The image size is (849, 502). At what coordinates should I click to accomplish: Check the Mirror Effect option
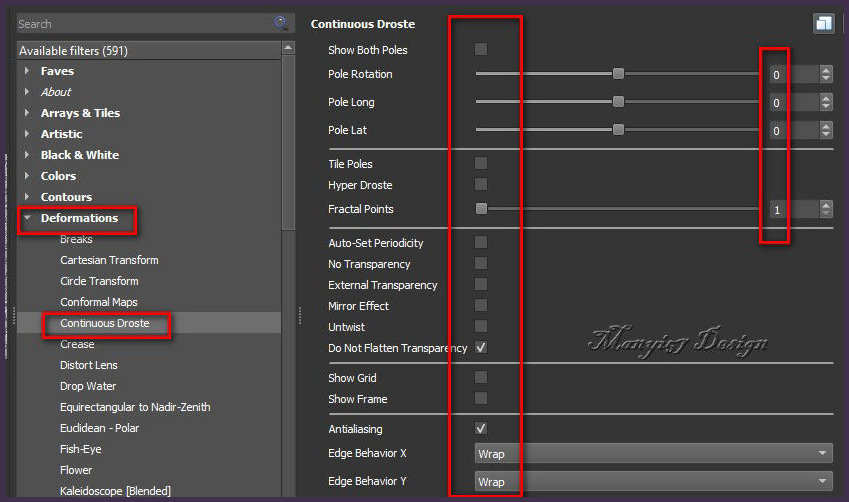(481, 306)
